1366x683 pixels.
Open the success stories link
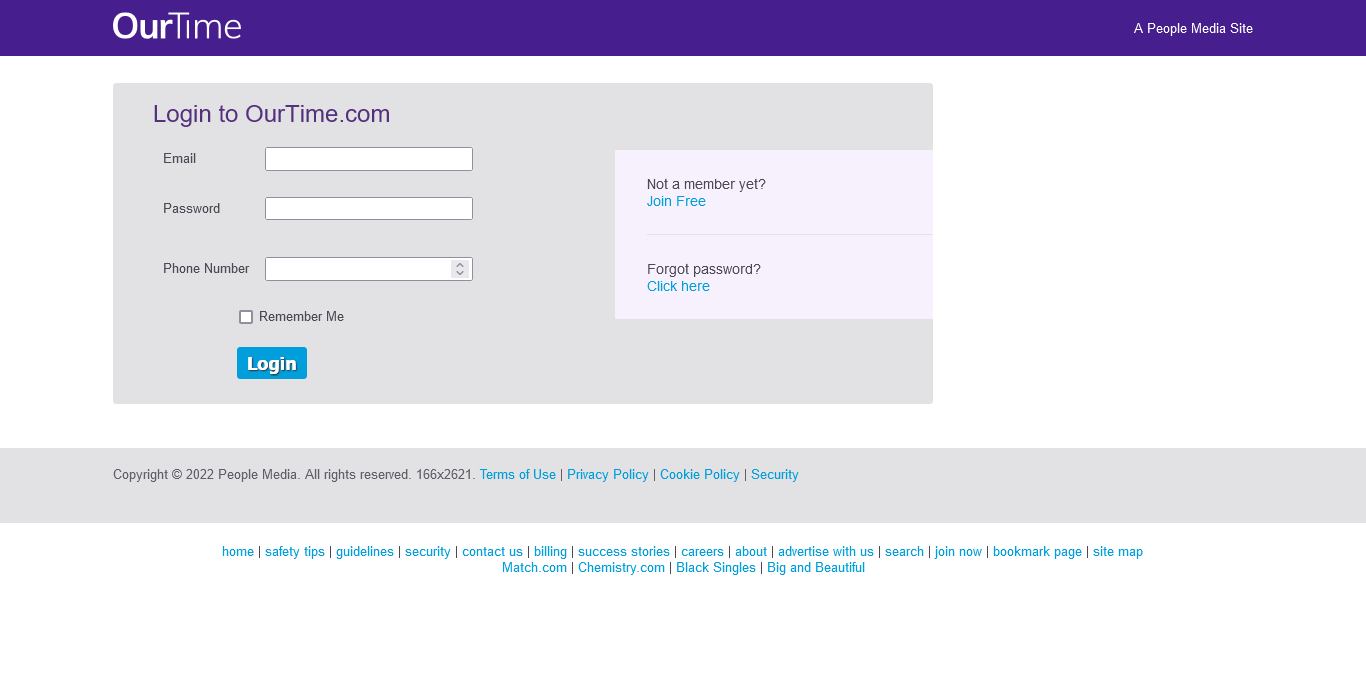pos(624,552)
